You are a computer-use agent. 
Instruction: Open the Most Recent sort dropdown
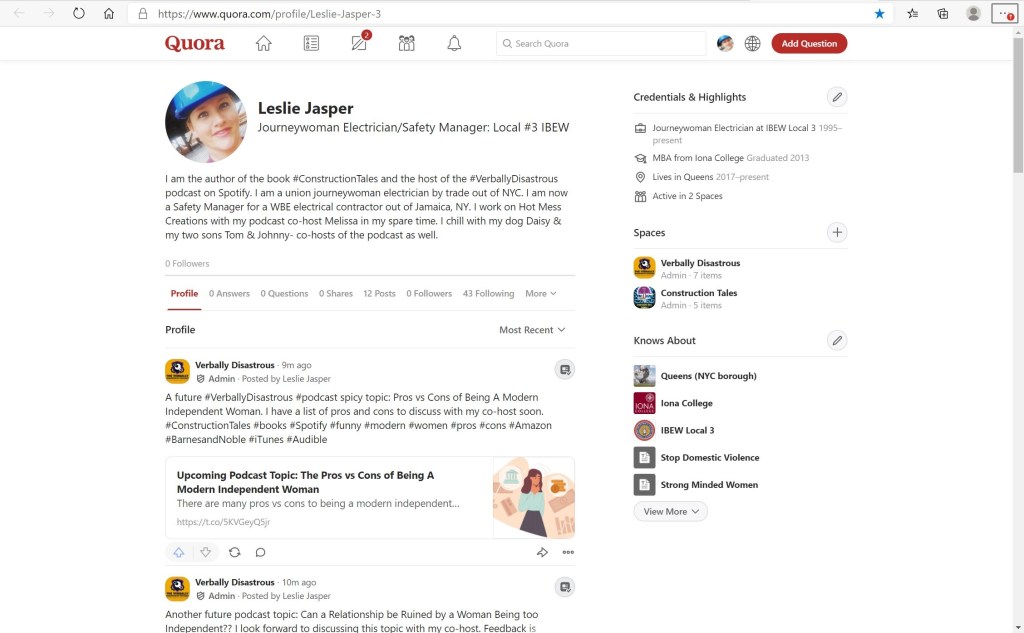click(532, 330)
